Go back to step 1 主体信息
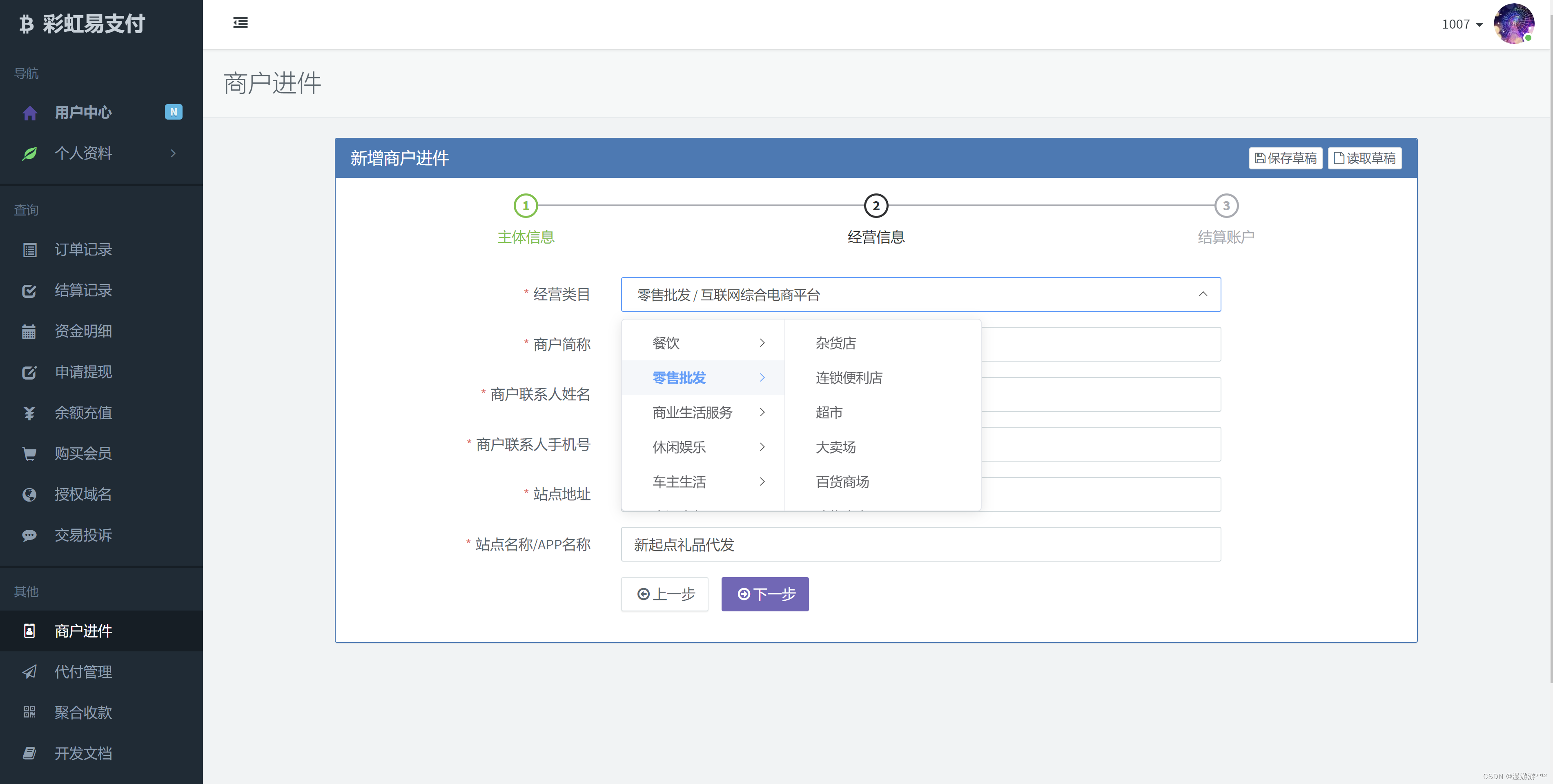This screenshot has height=784, width=1553. 525,206
